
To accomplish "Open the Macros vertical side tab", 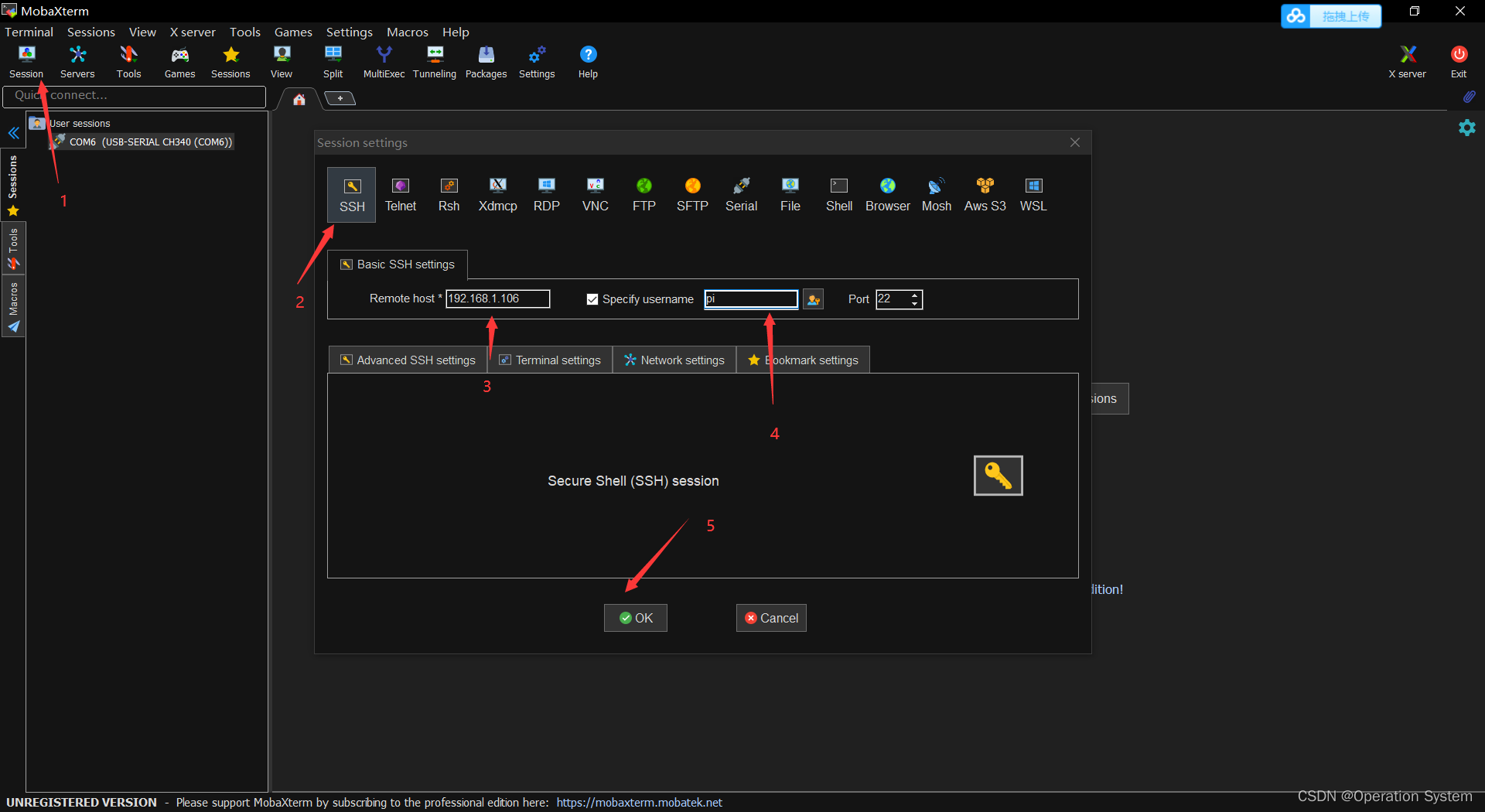I will pyautogui.click(x=13, y=307).
